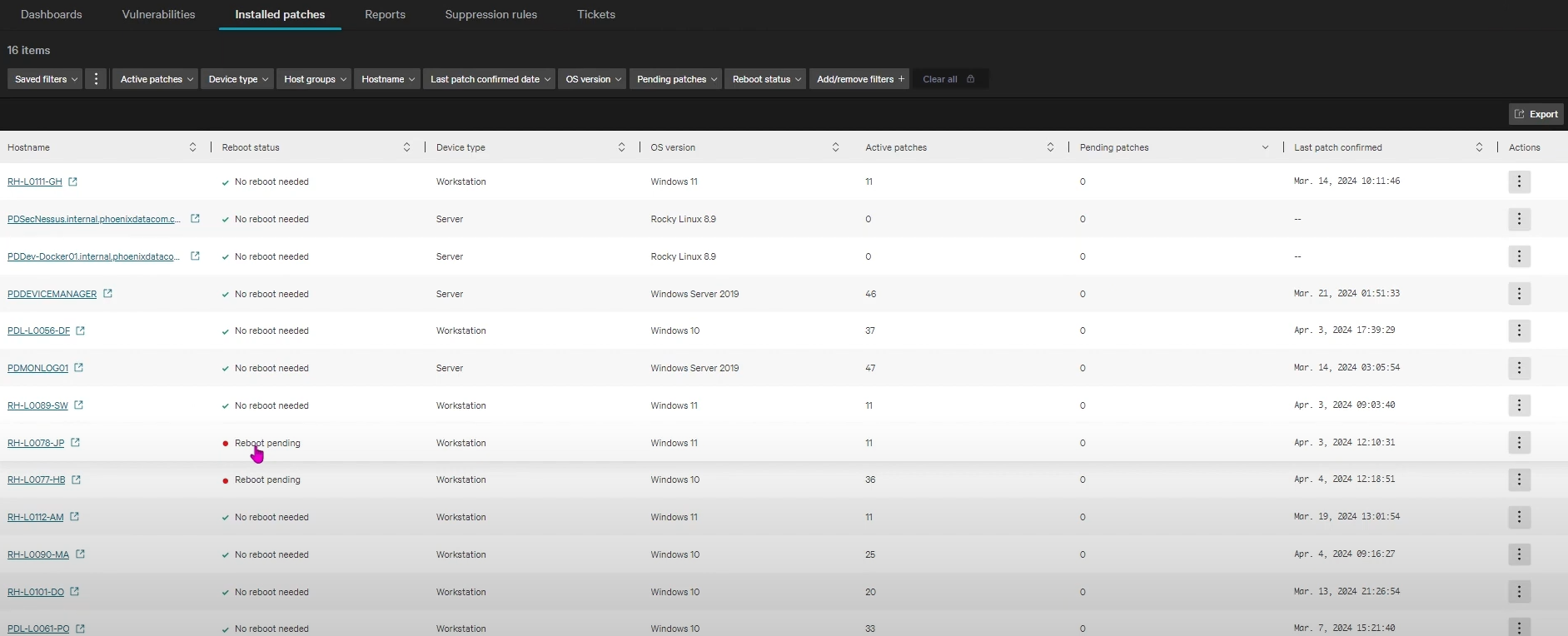Image resolution: width=1568 pixels, height=636 pixels.
Task: Open external link icon beside RH-L0078-JP
Action: (75, 443)
